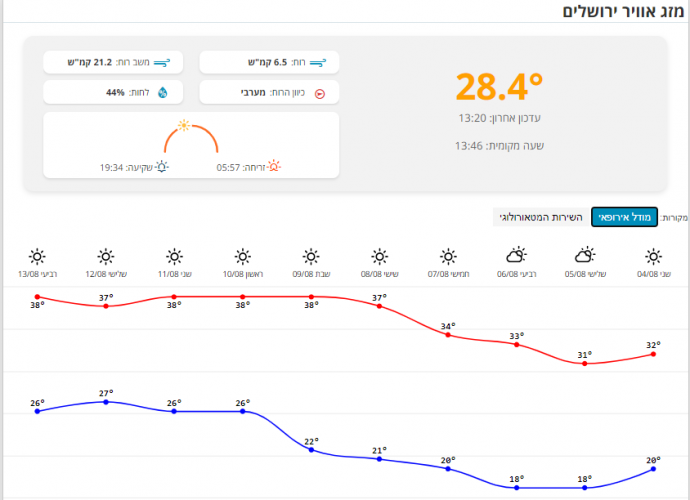The image size is (690, 500).
Task: Click the sunny icon for 13/08
Action: tap(37, 256)
